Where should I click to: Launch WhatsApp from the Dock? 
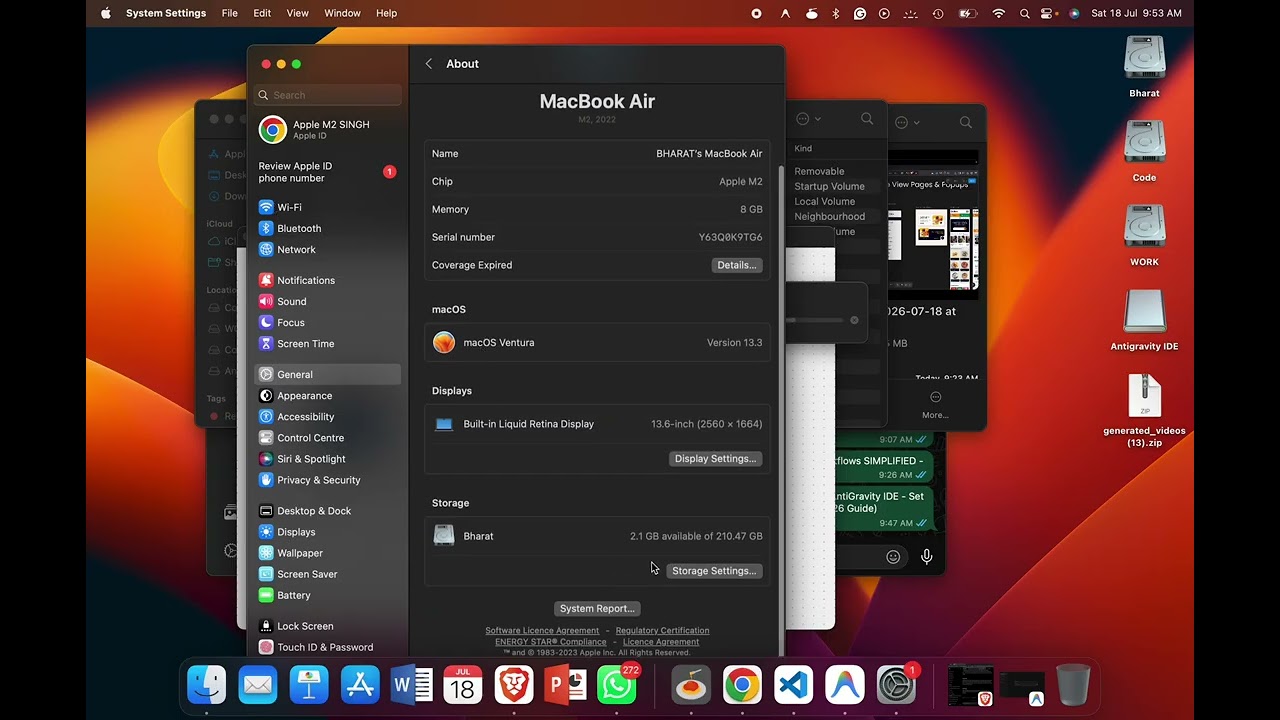click(616, 685)
